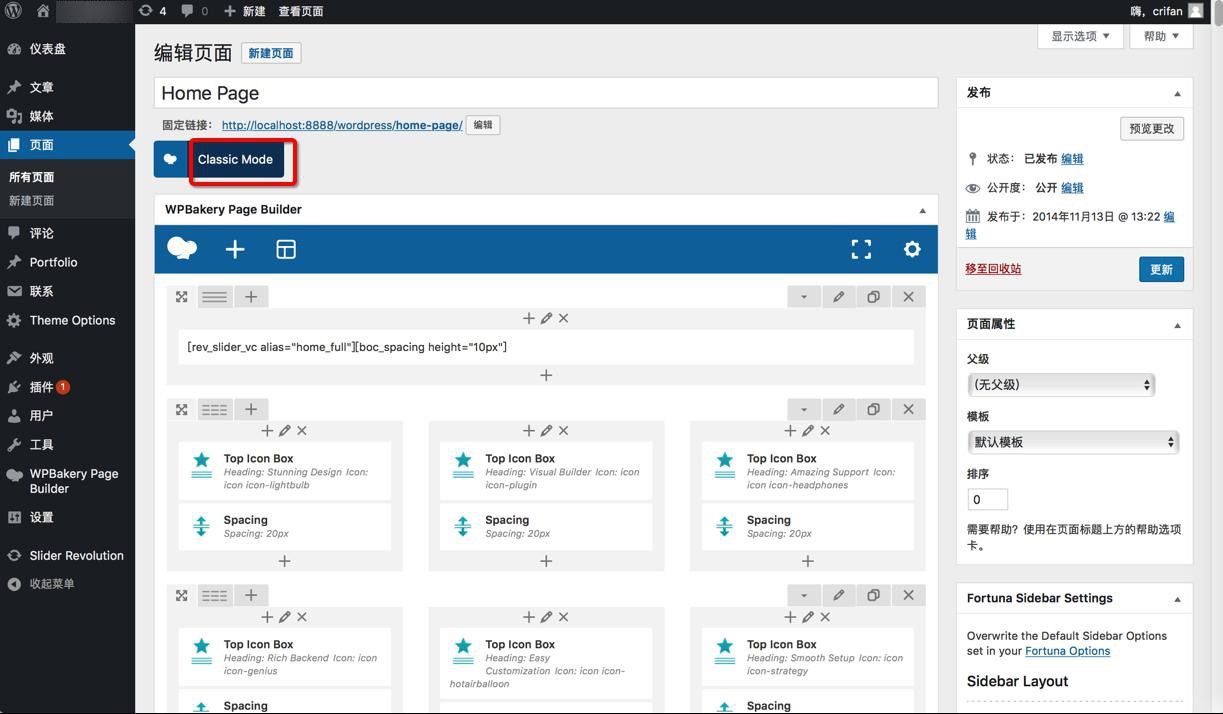The width and height of the screenshot is (1223, 714).
Task: Delete the third row with X
Action: (908, 595)
